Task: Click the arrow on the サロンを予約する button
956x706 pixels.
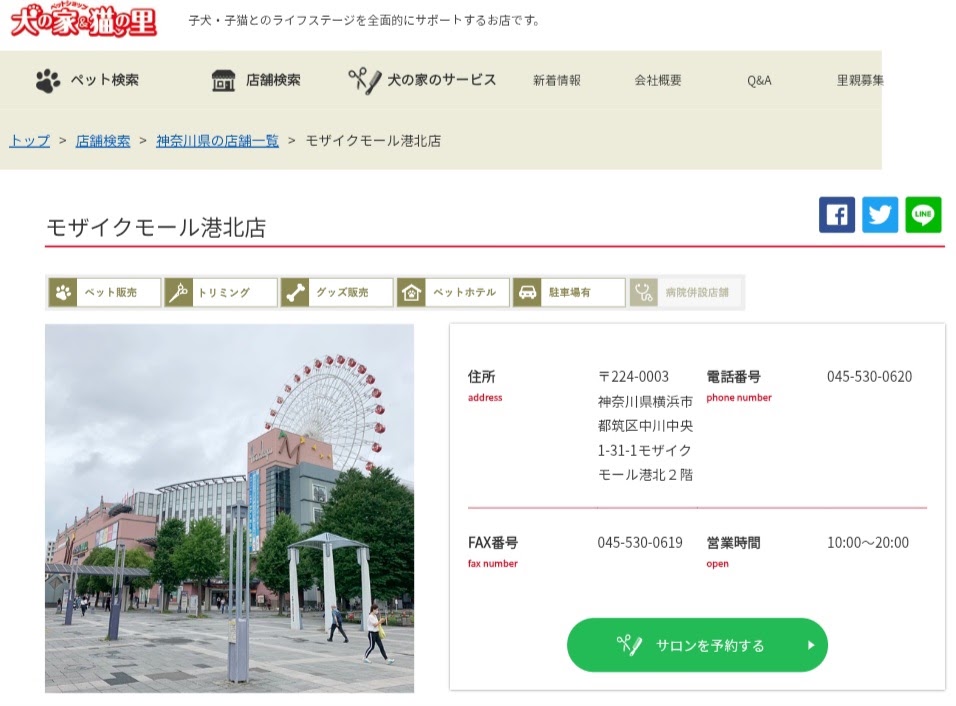Action: coord(811,645)
